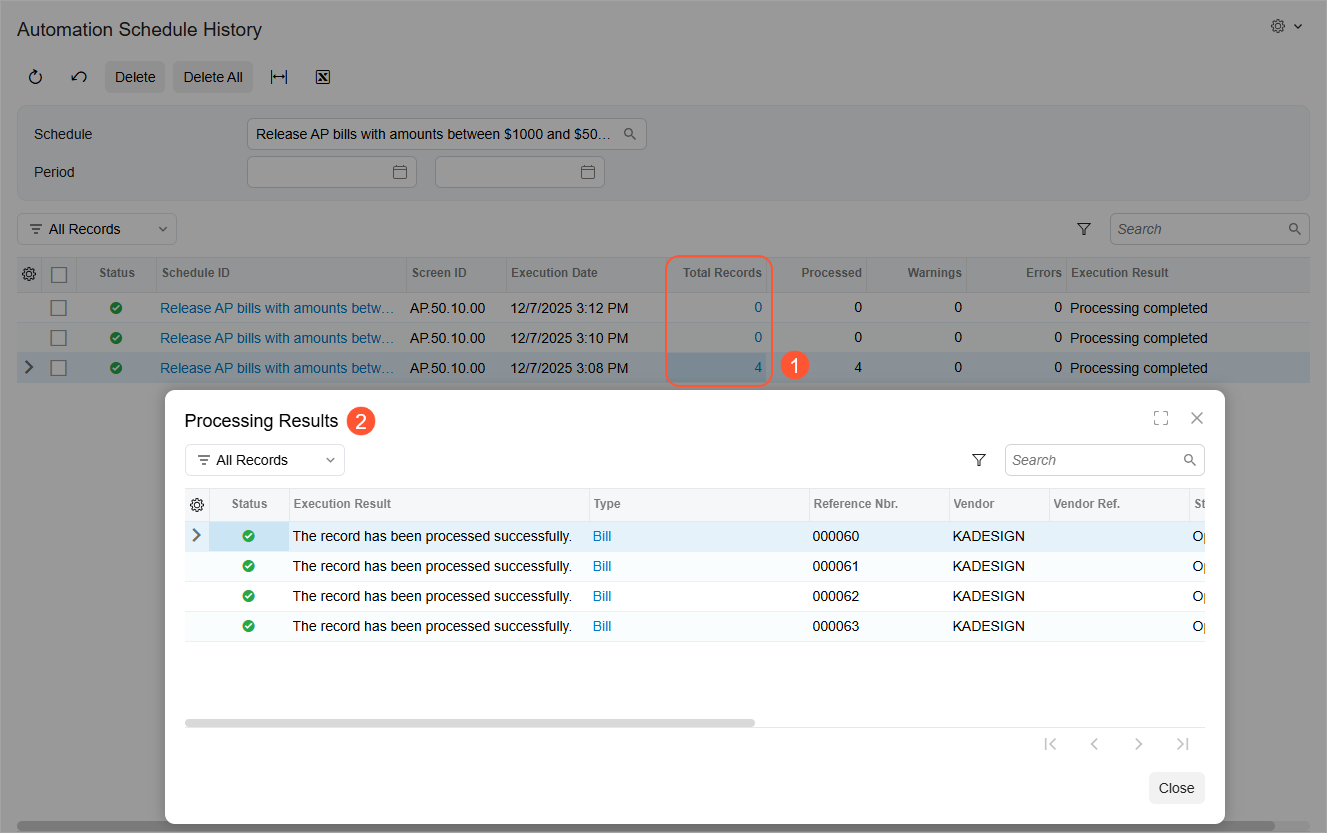Open the column configuration gear on main grid
Viewport: 1327px width, 833px height.
tap(29, 274)
